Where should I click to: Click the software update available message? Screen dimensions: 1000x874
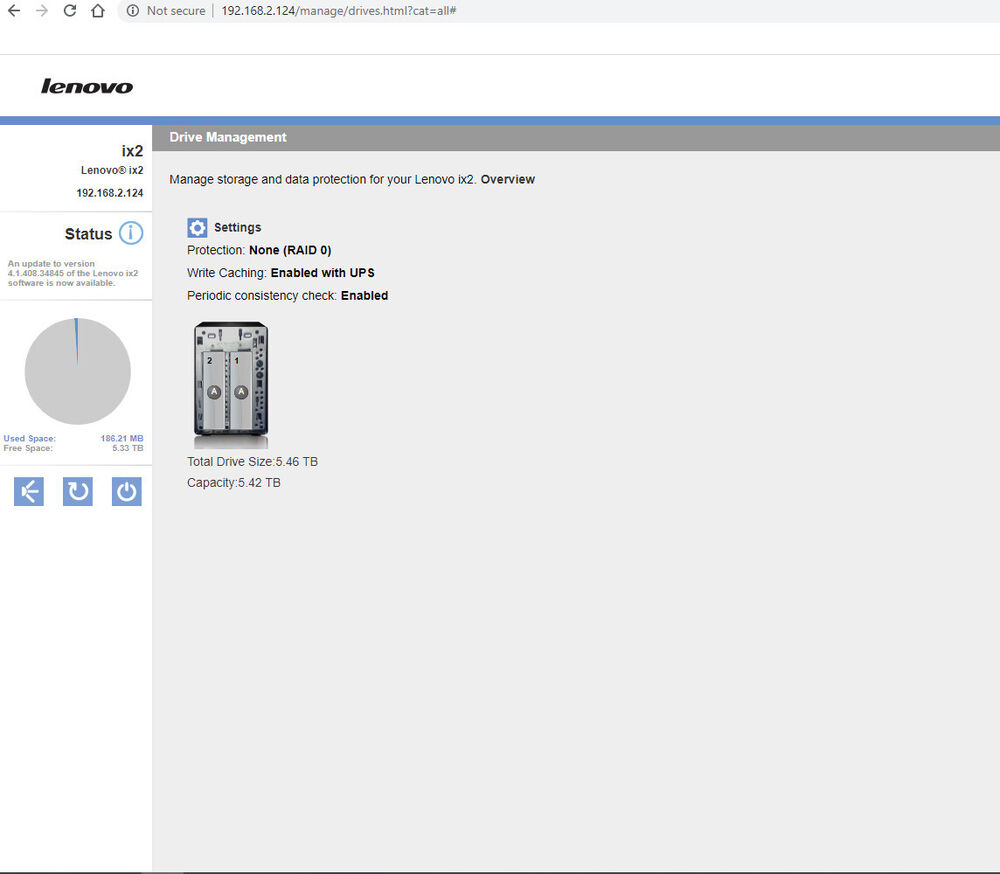point(73,273)
